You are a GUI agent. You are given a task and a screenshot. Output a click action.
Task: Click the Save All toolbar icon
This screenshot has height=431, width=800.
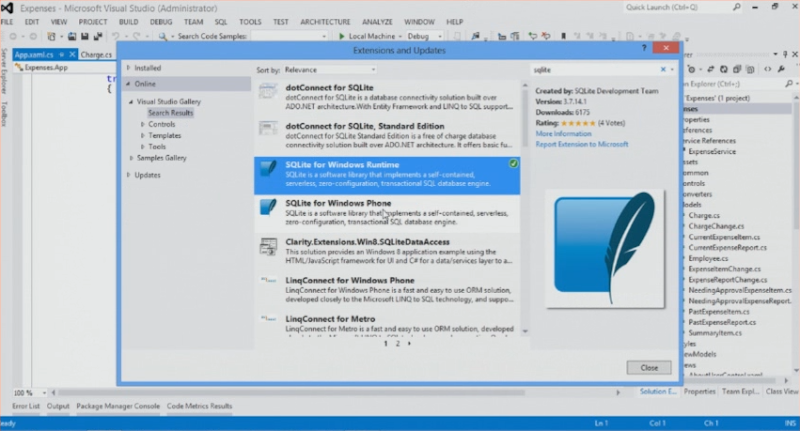pos(97,36)
